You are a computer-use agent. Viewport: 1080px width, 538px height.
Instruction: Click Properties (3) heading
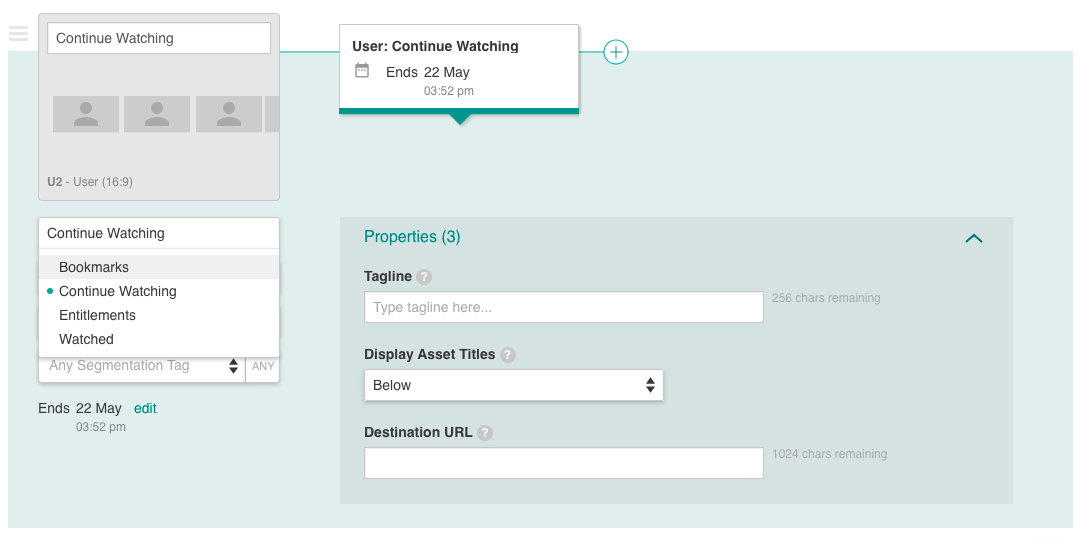(412, 237)
